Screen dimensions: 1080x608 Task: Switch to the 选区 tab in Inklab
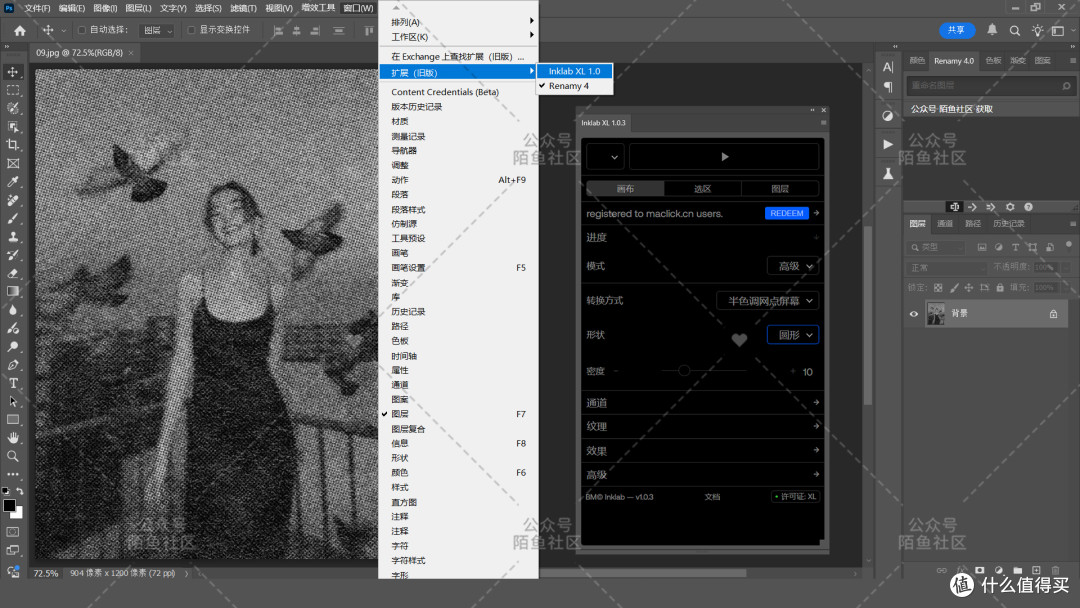pyautogui.click(x=702, y=189)
